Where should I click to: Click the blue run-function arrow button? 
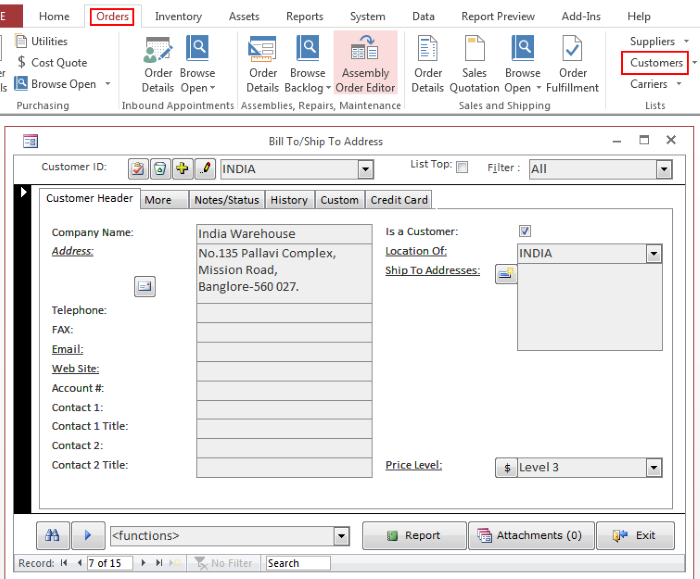[88, 535]
